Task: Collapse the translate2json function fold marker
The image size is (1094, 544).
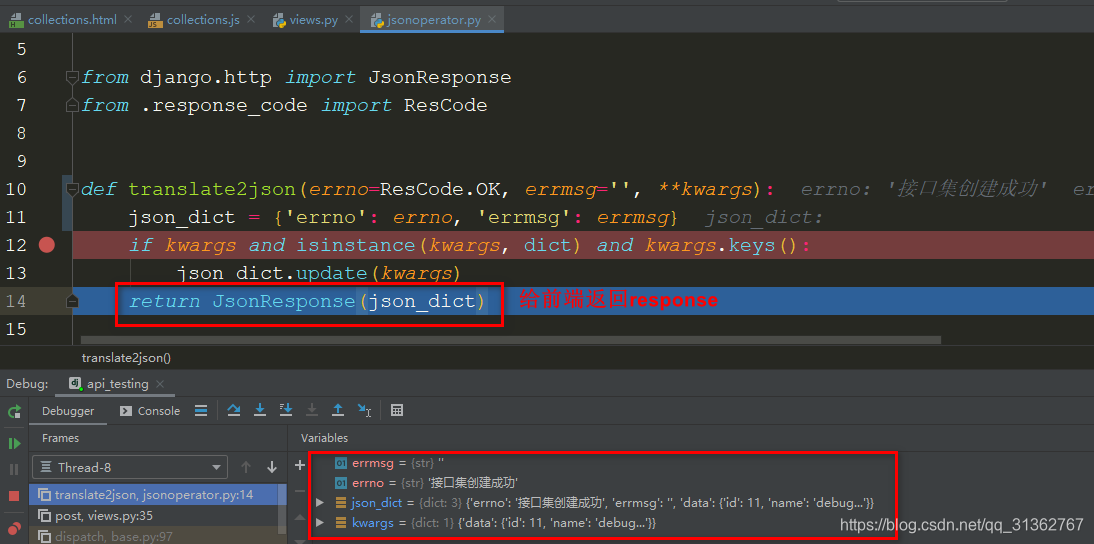Action: coord(71,189)
